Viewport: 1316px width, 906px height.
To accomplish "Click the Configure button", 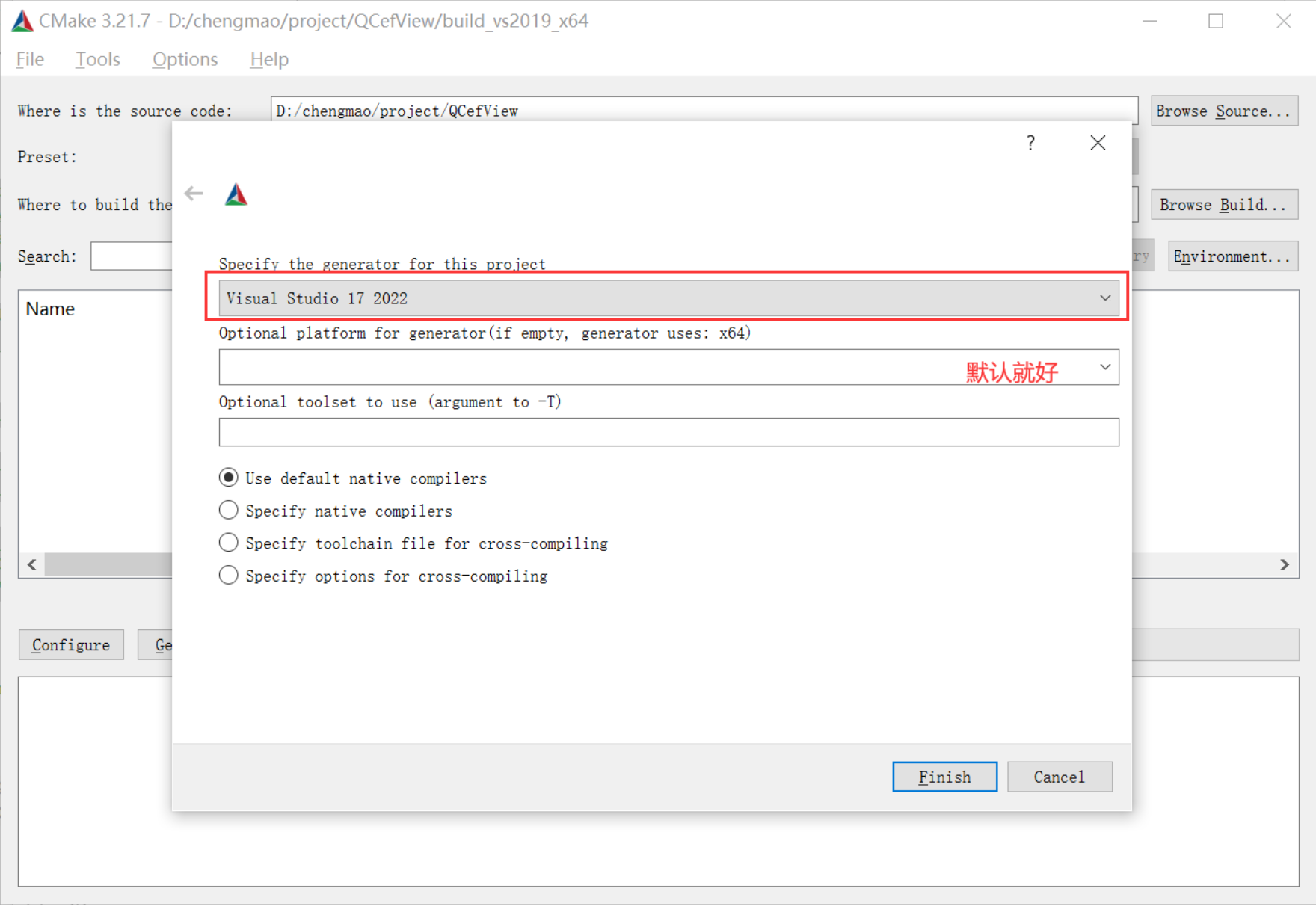I will click(71, 644).
